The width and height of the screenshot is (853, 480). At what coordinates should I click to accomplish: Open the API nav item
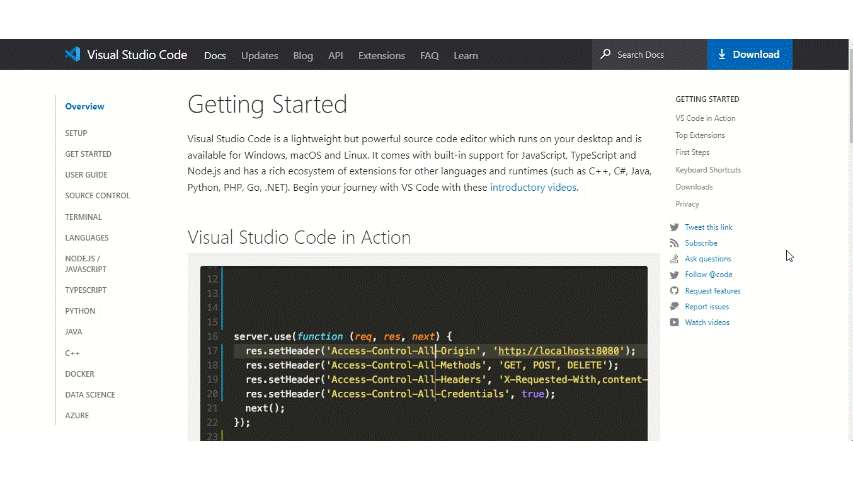(336, 56)
